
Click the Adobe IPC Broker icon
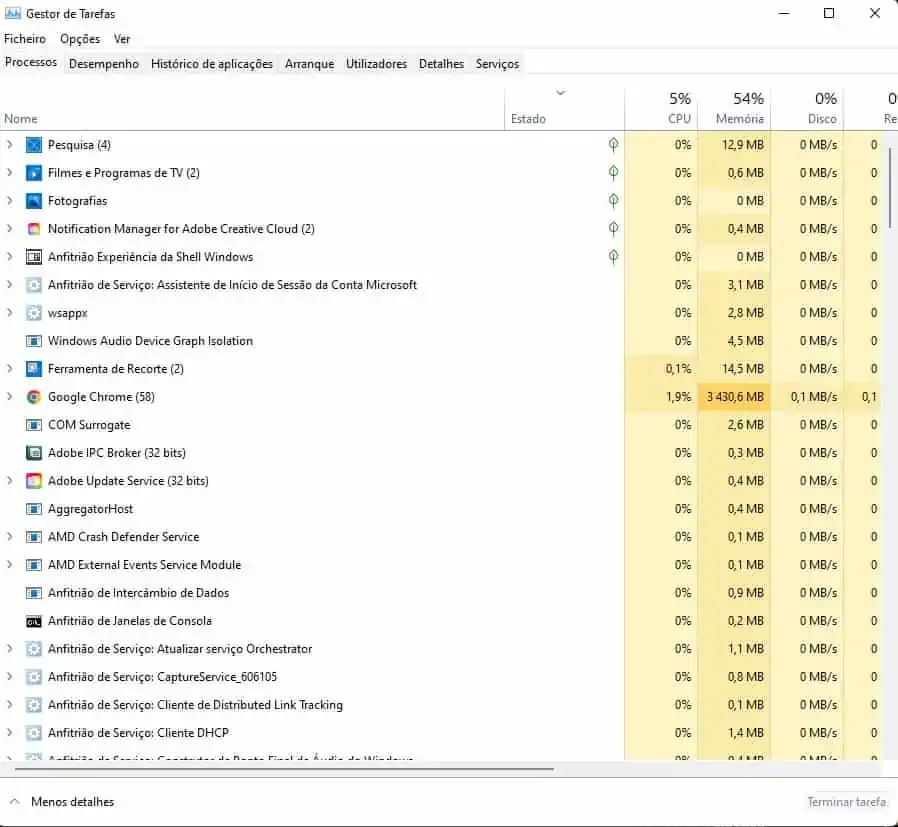point(34,453)
